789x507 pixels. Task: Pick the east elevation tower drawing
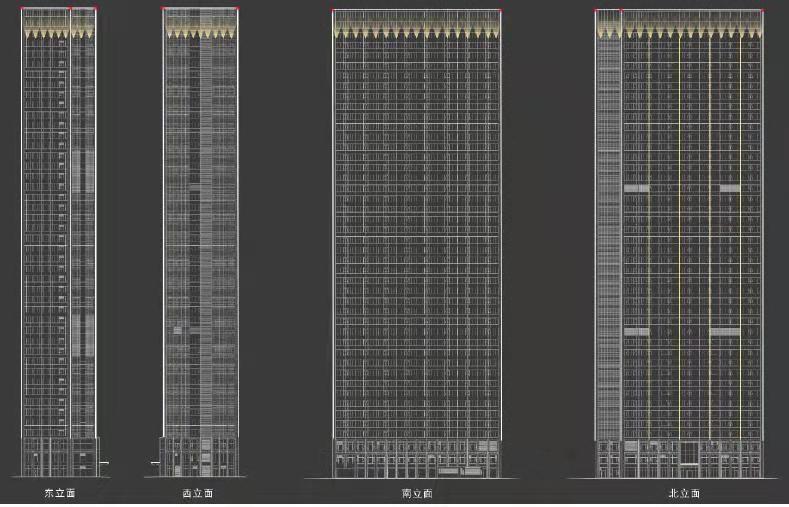59,240
